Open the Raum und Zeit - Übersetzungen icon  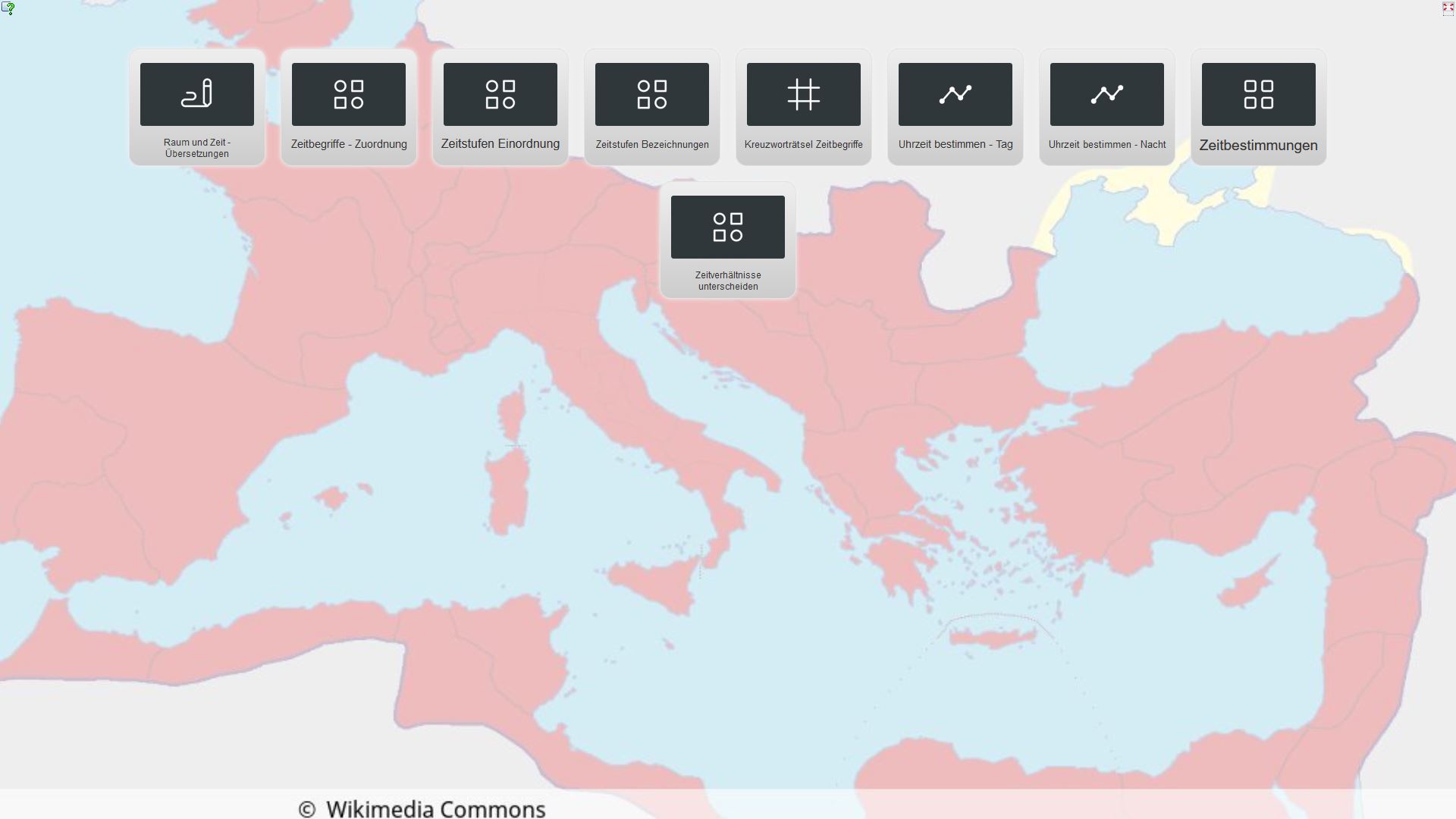(197, 94)
